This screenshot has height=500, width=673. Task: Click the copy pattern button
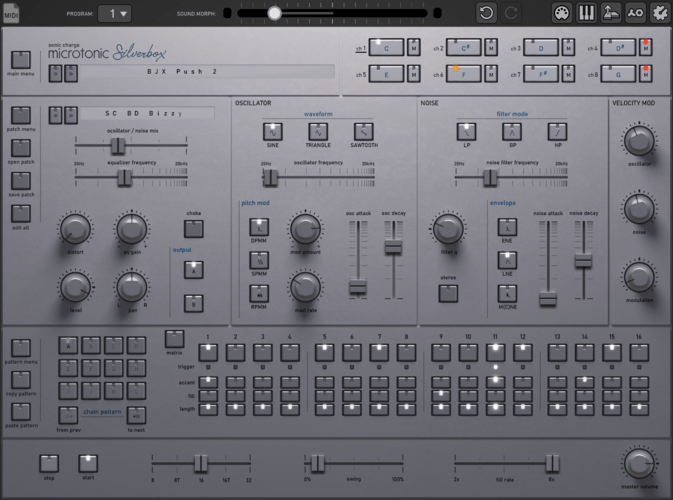[21, 380]
